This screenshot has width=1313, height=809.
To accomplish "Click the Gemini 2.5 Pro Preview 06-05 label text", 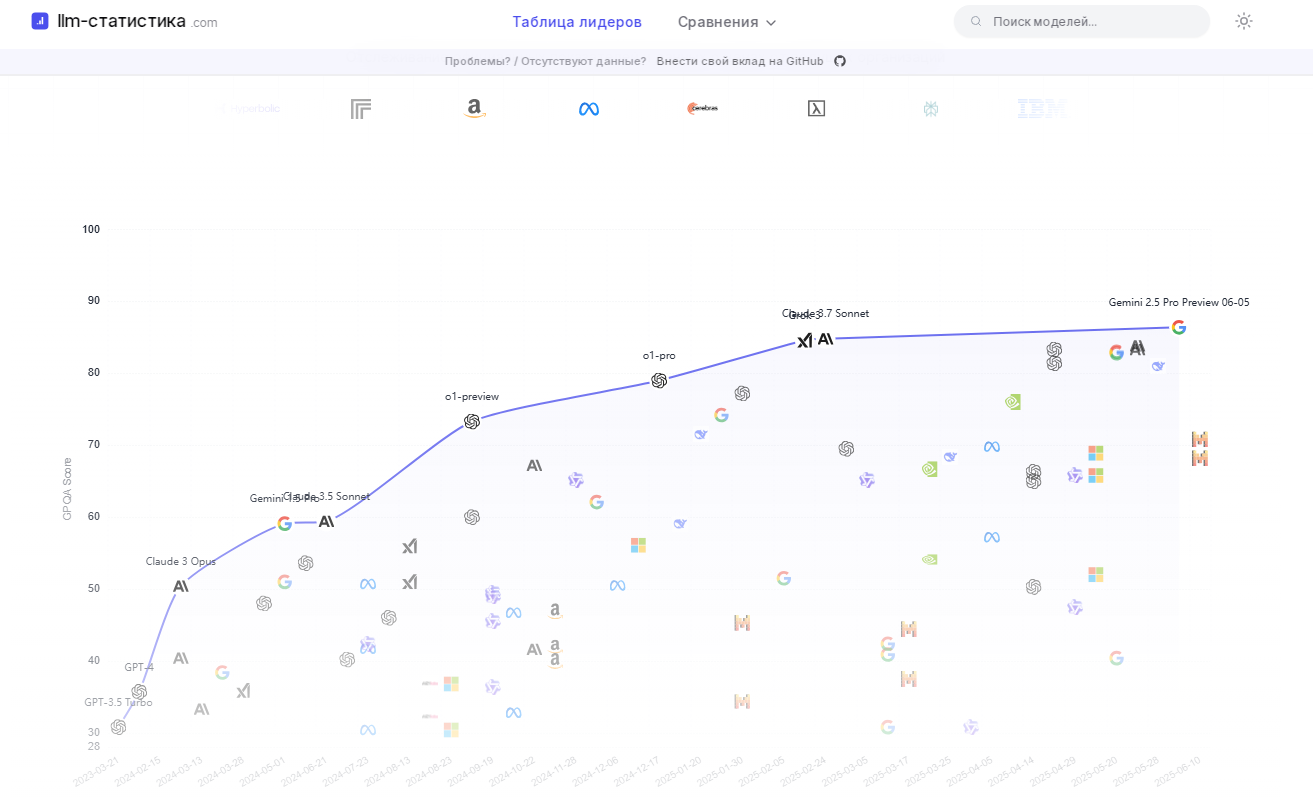I will pyautogui.click(x=1179, y=302).
